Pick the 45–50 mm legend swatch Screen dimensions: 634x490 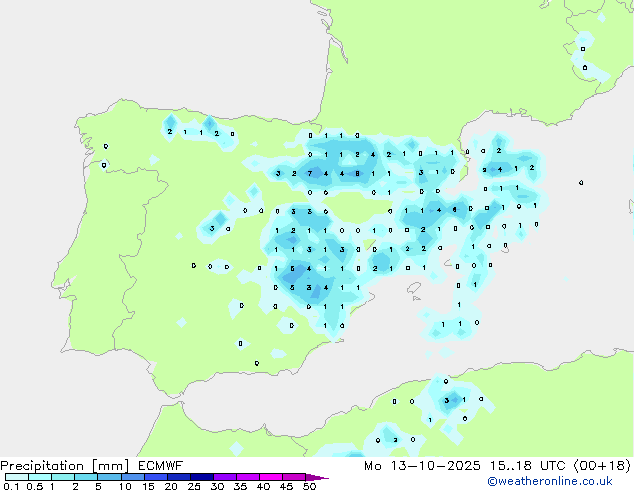pos(294,477)
